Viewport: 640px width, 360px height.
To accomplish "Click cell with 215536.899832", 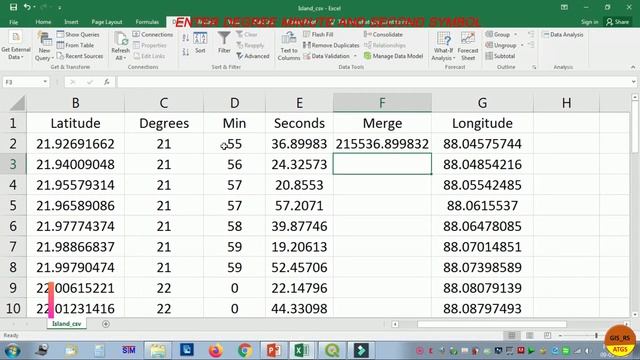I will (382, 144).
